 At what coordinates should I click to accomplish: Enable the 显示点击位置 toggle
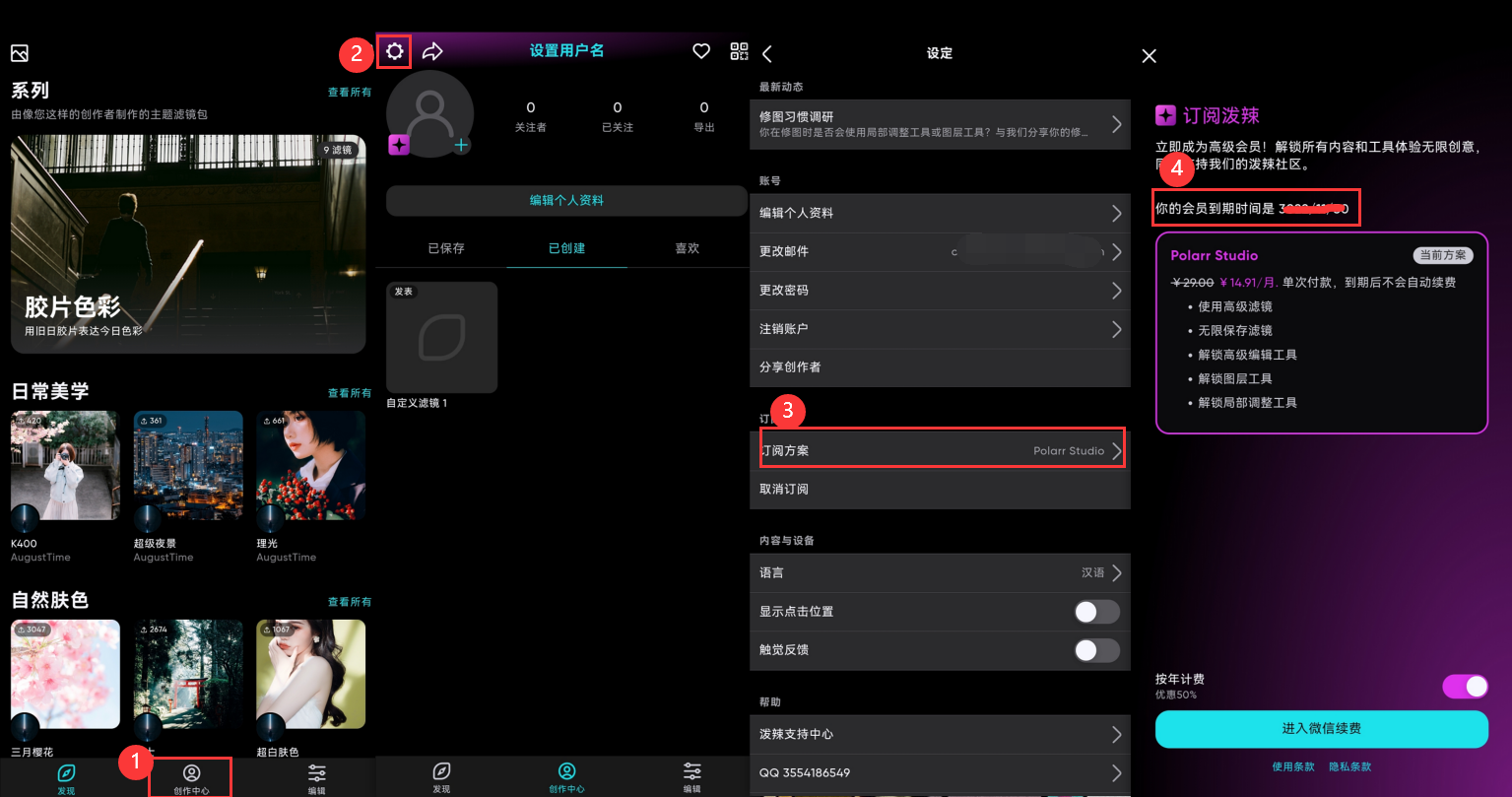tap(1096, 612)
